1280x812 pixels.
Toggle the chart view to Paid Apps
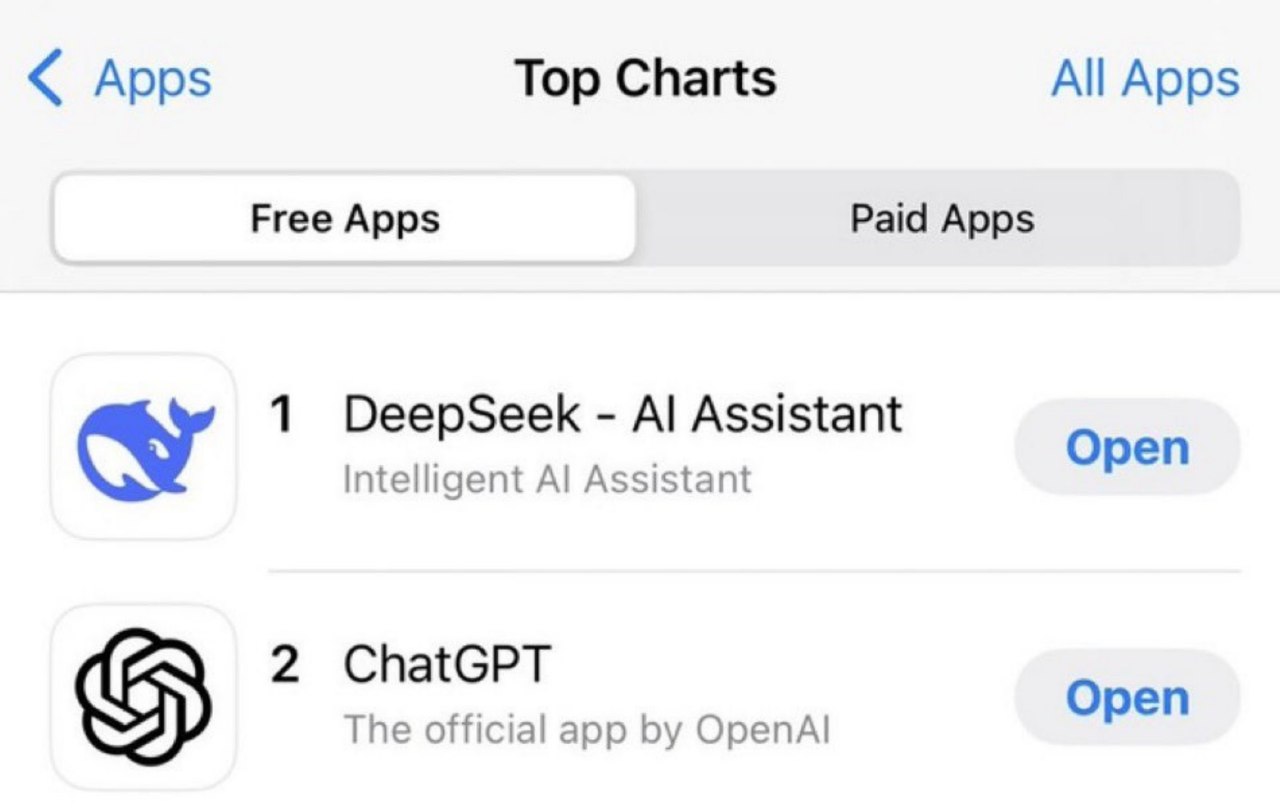941,218
